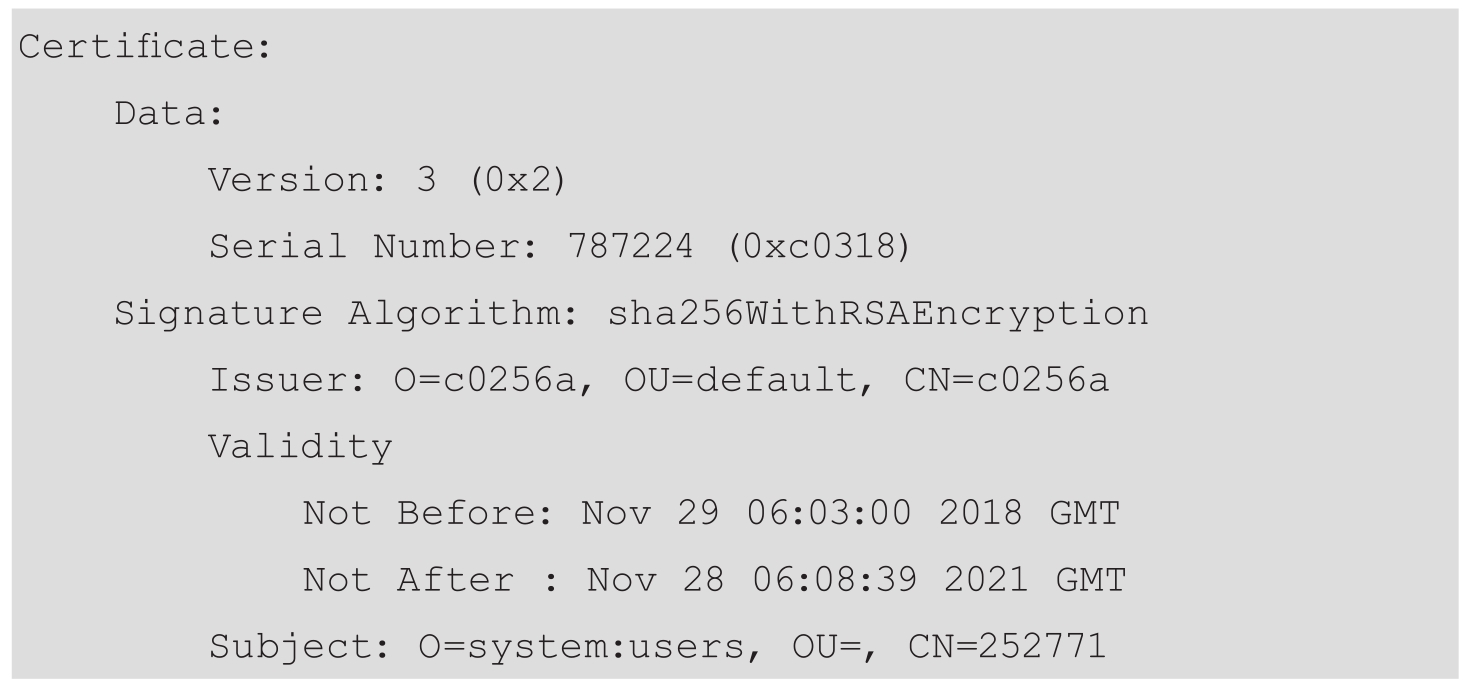Click the "Certificate:" header text
Image resolution: width=1471 pixels, height=687 pixels.
point(145,48)
